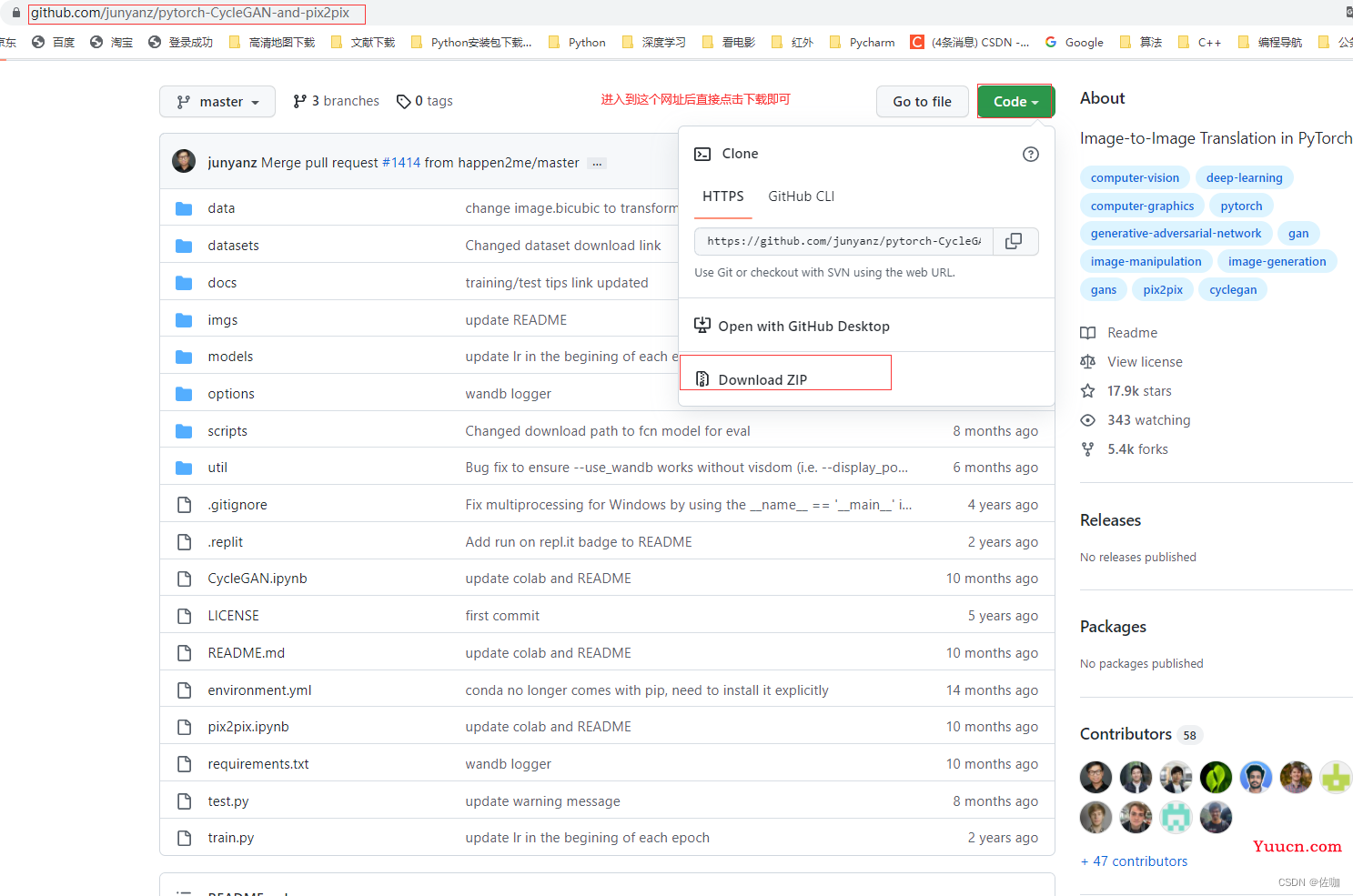The height and width of the screenshot is (896, 1353).
Task: Click the license scales icon
Action: point(1087,362)
